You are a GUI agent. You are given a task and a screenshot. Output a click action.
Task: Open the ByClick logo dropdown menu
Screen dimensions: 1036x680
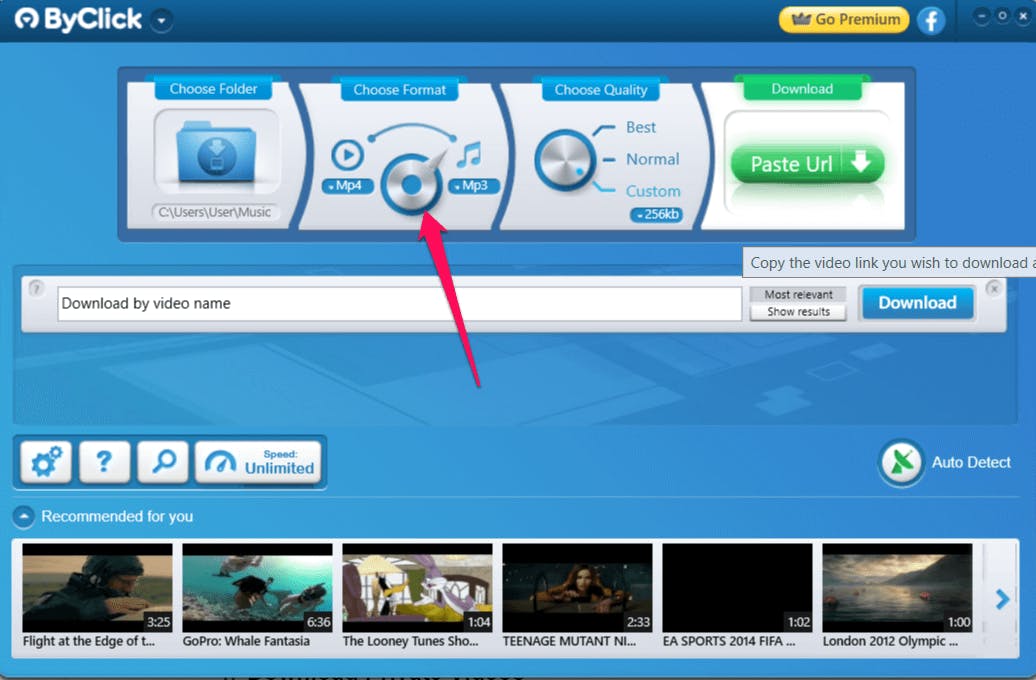[161, 20]
